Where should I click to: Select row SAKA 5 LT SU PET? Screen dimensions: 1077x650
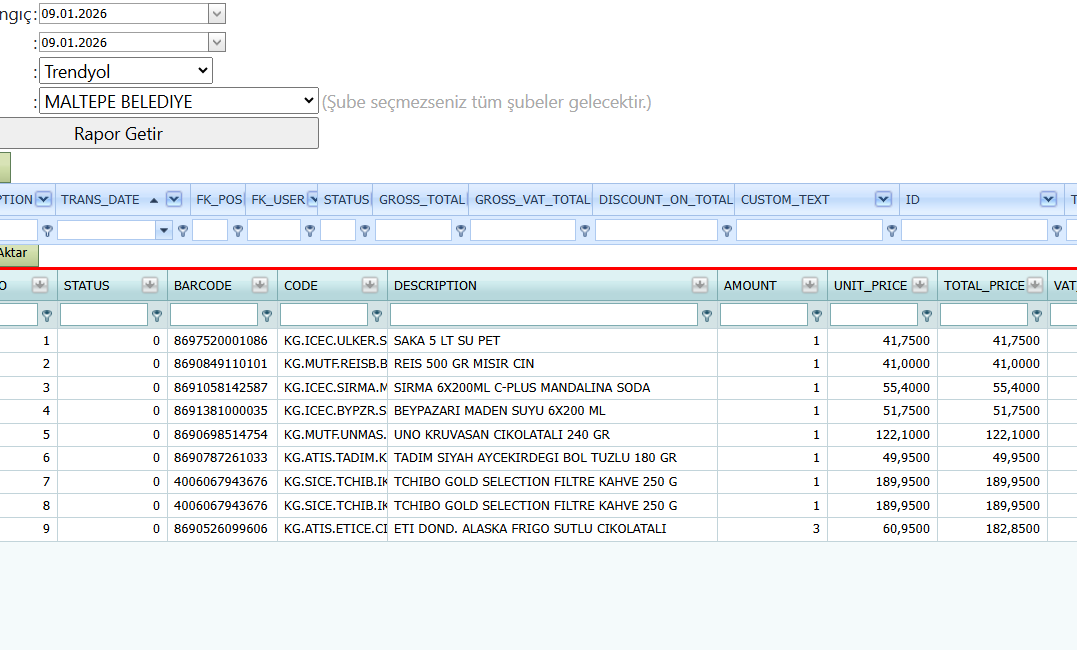pyautogui.click(x=538, y=341)
